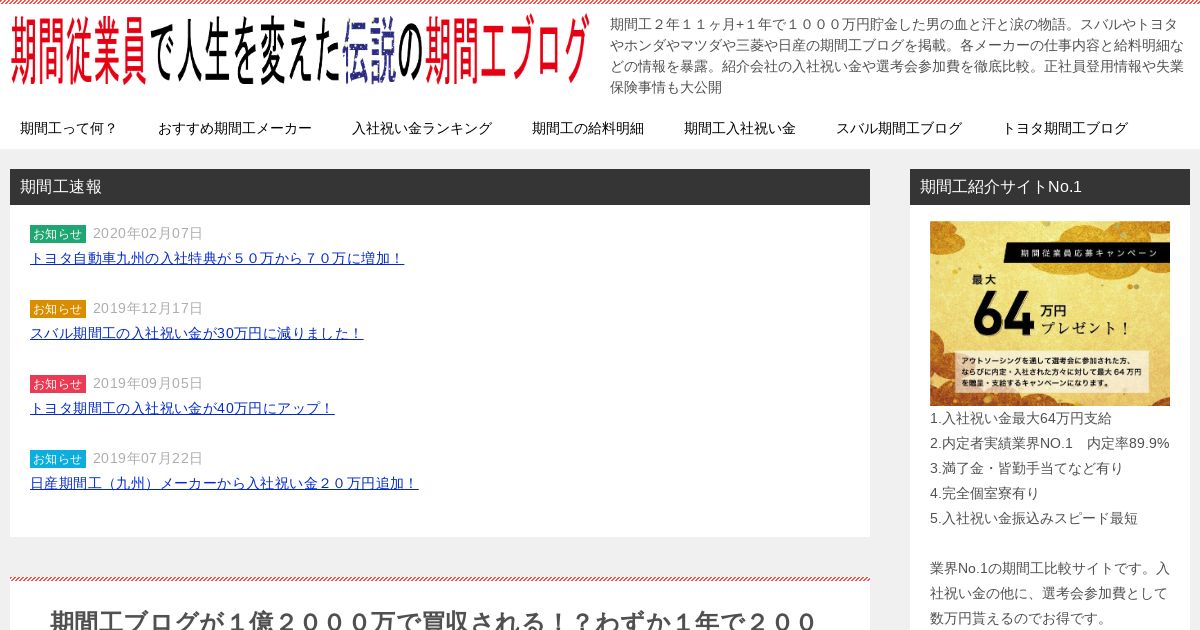This screenshot has height=630, width=1200.
Task: Click the 最大64万円プレゼント campaign banner
Action: (x=1050, y=313)
